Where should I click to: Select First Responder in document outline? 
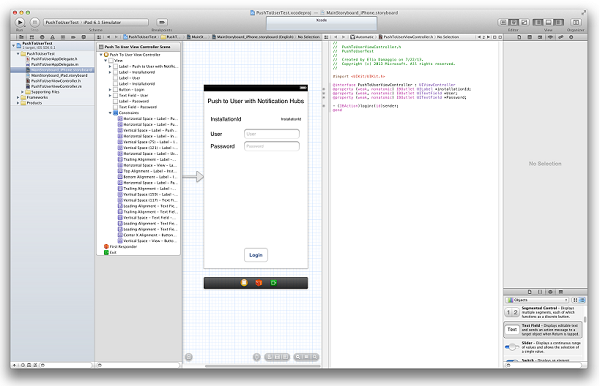pyautogui.click(x=120, y=247)
